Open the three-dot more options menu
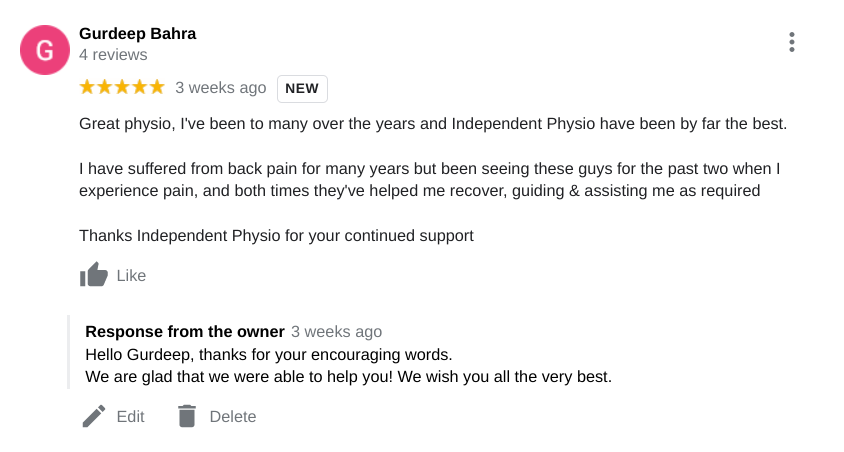 pyautogui.click(x=791, y=42)
